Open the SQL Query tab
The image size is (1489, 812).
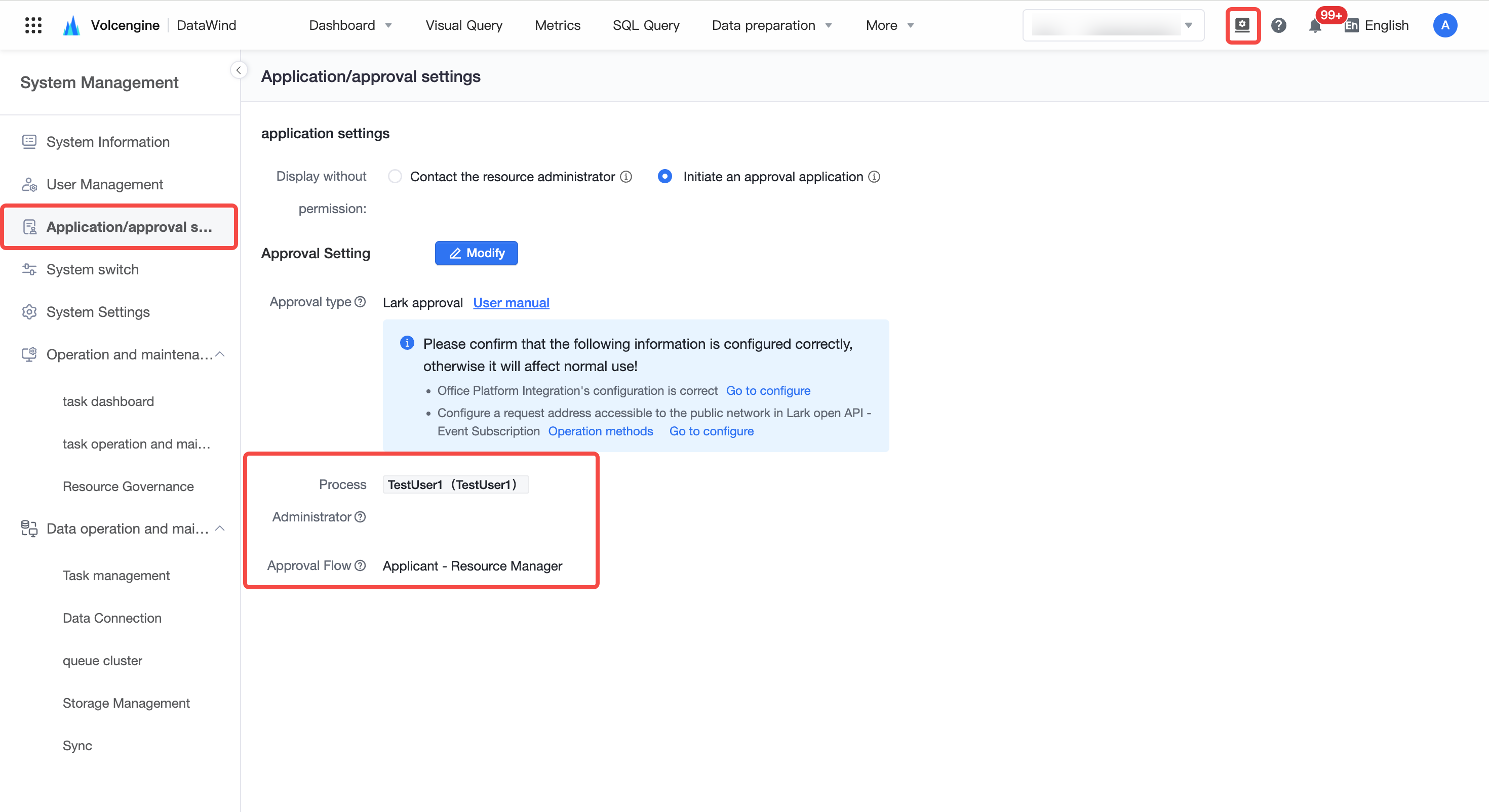646,25
